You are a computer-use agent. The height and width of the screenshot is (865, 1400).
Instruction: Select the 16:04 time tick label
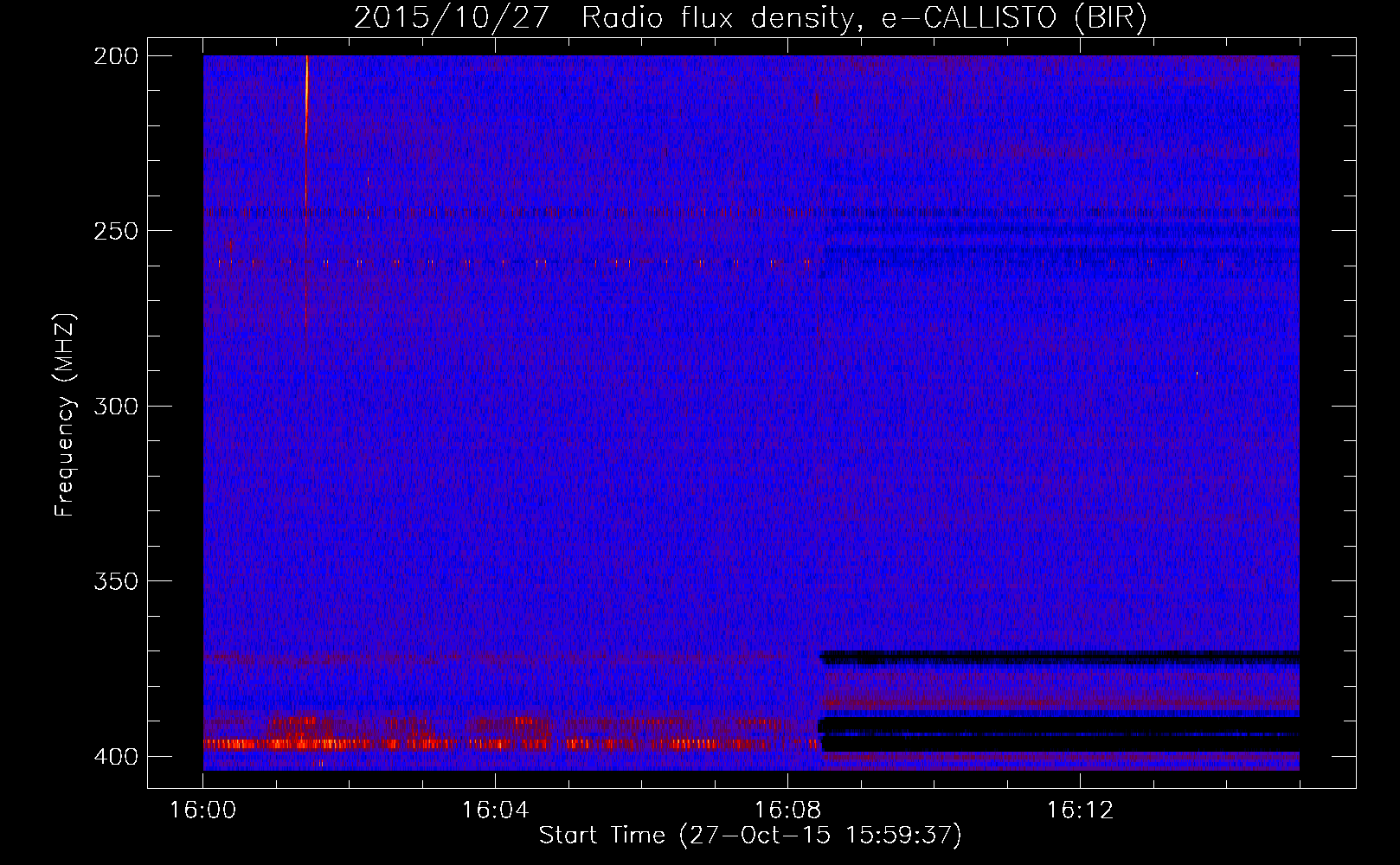495,810
